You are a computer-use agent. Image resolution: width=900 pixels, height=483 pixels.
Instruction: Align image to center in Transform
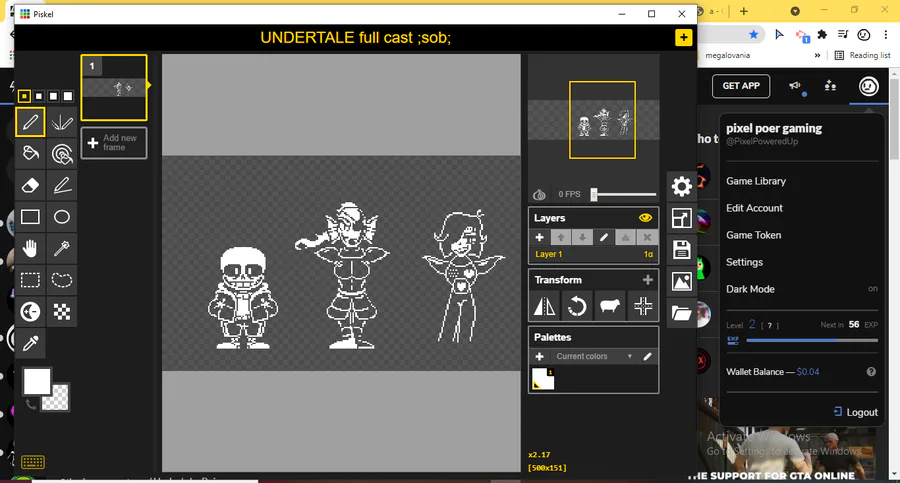pos(643,306)
